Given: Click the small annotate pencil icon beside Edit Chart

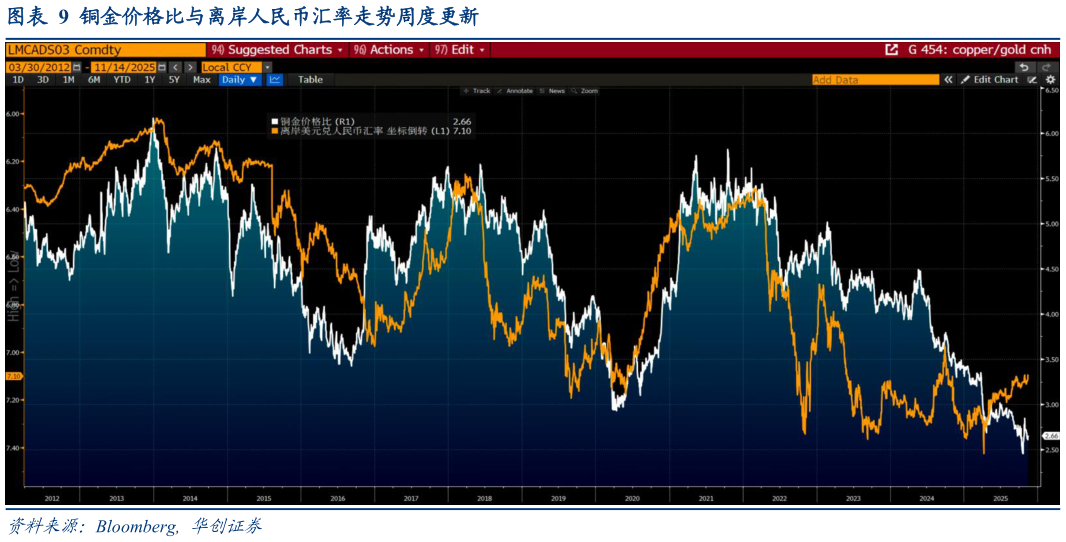Looking at the screenshot, I should coord(1031,80).
